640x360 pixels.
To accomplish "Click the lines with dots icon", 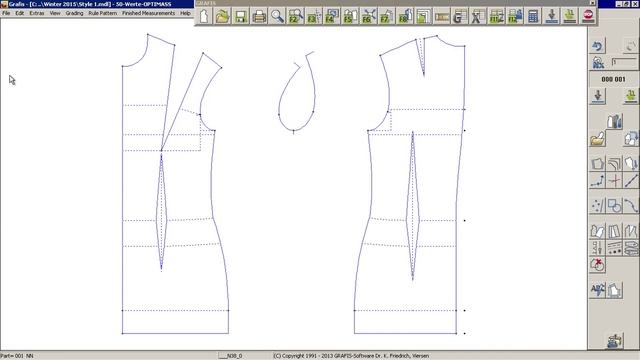I will (614, 248).
